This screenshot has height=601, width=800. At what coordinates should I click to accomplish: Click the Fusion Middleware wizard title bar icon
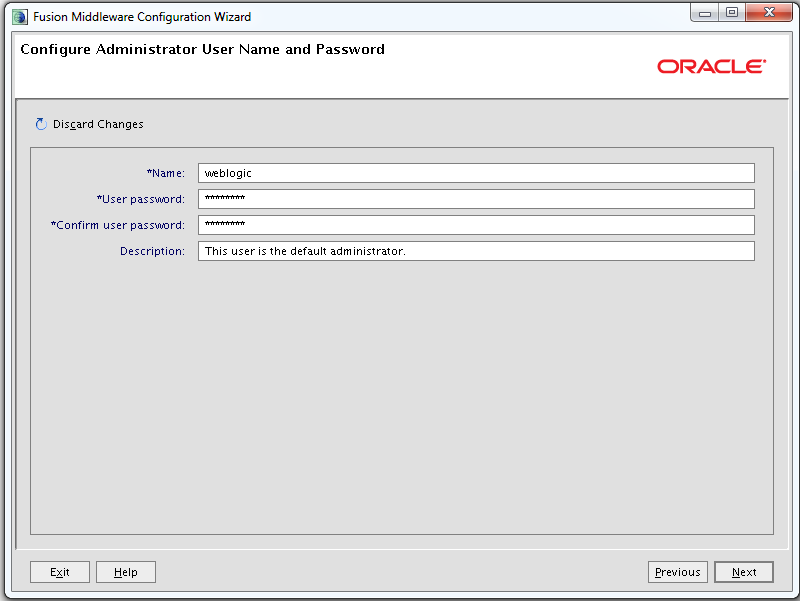(20, 17)
